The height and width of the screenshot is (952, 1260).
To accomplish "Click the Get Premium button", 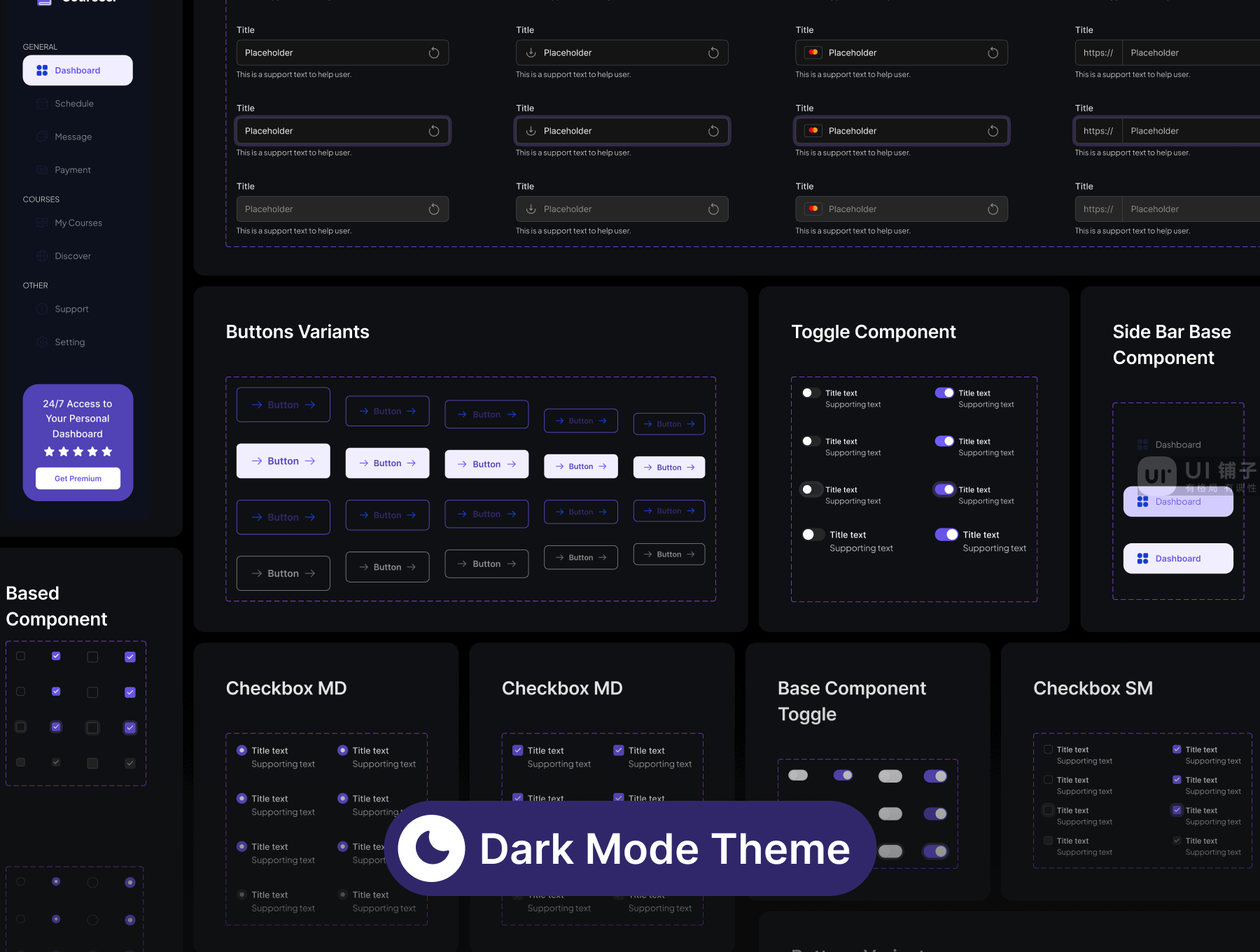I will click(x=78, y=478).
